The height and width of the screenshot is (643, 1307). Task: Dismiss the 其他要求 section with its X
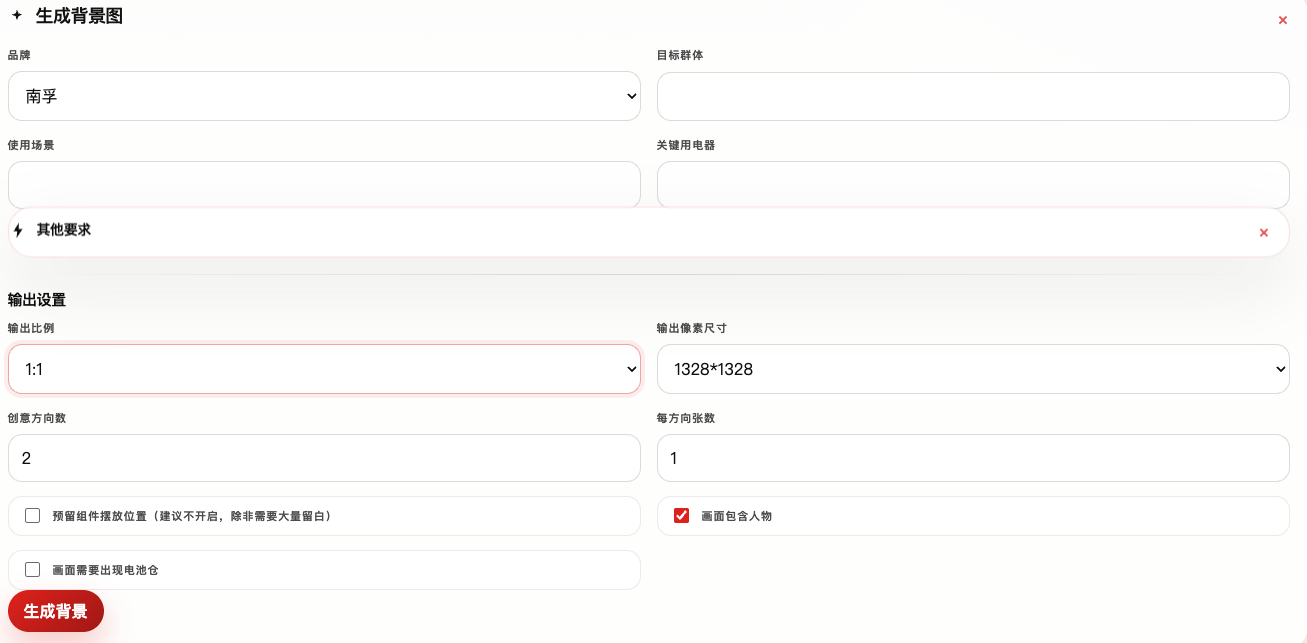1264,233
